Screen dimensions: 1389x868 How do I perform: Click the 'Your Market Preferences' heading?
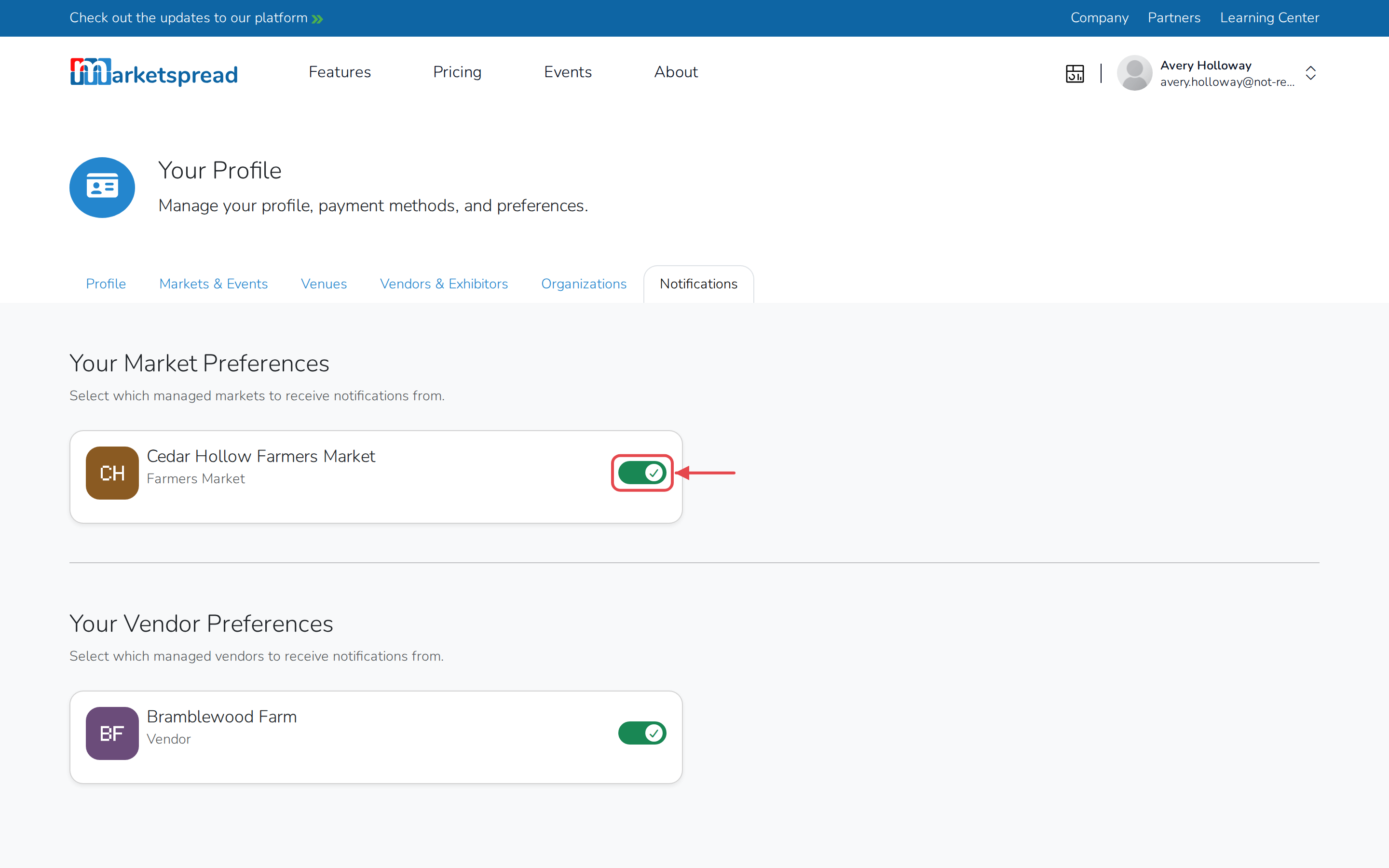tap(199, 364)
